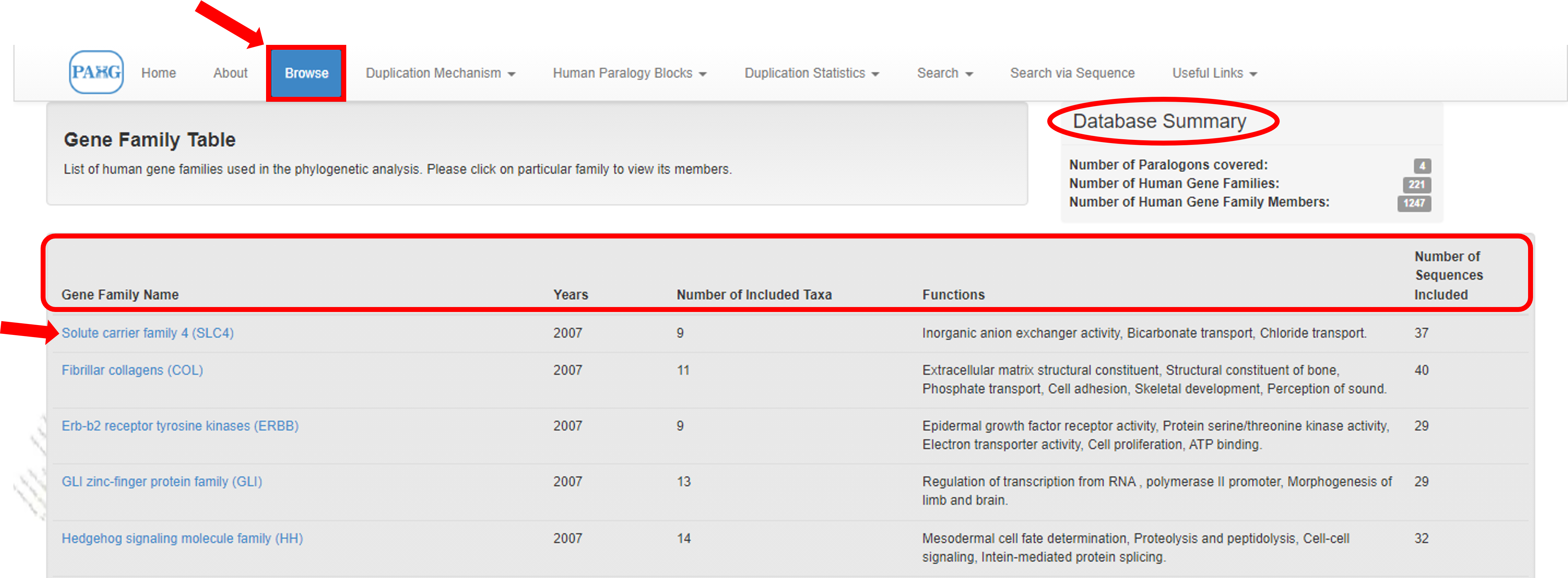This screenshot has height=578, width=1568.
Task: Click the Number of Included Taxa header
Action: point(754,294)
